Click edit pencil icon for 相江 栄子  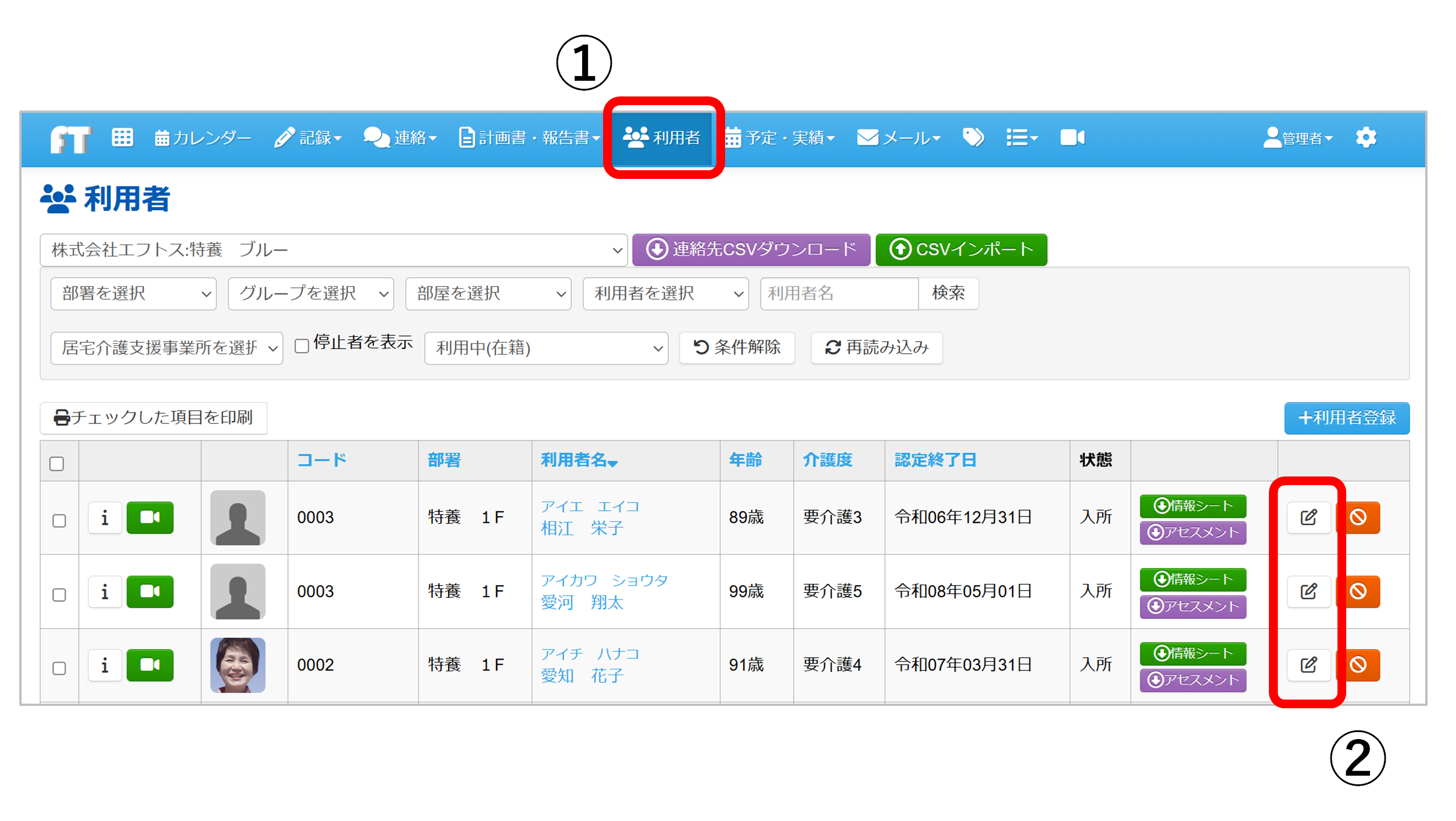click(x=1308, y=517)
